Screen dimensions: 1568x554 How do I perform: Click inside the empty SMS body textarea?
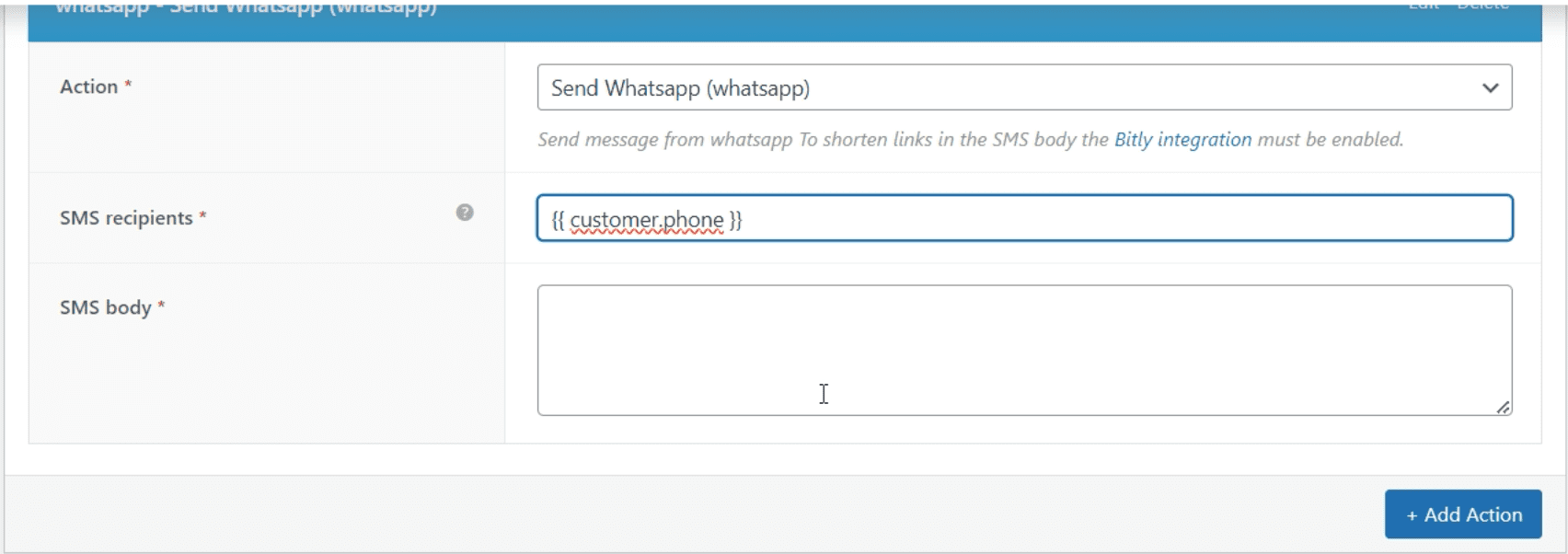point(1023,350)
